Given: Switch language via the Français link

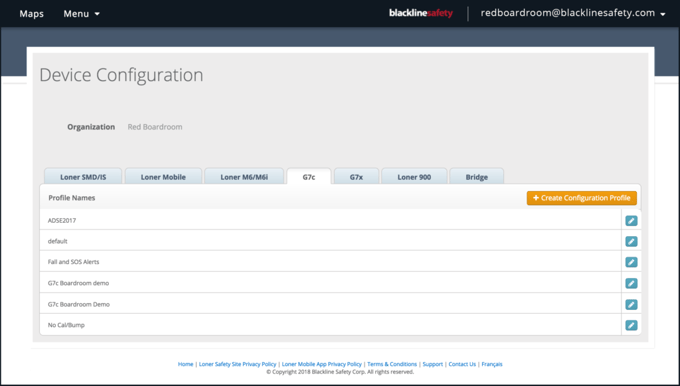Looking at the screenshot, I should 492,364.
